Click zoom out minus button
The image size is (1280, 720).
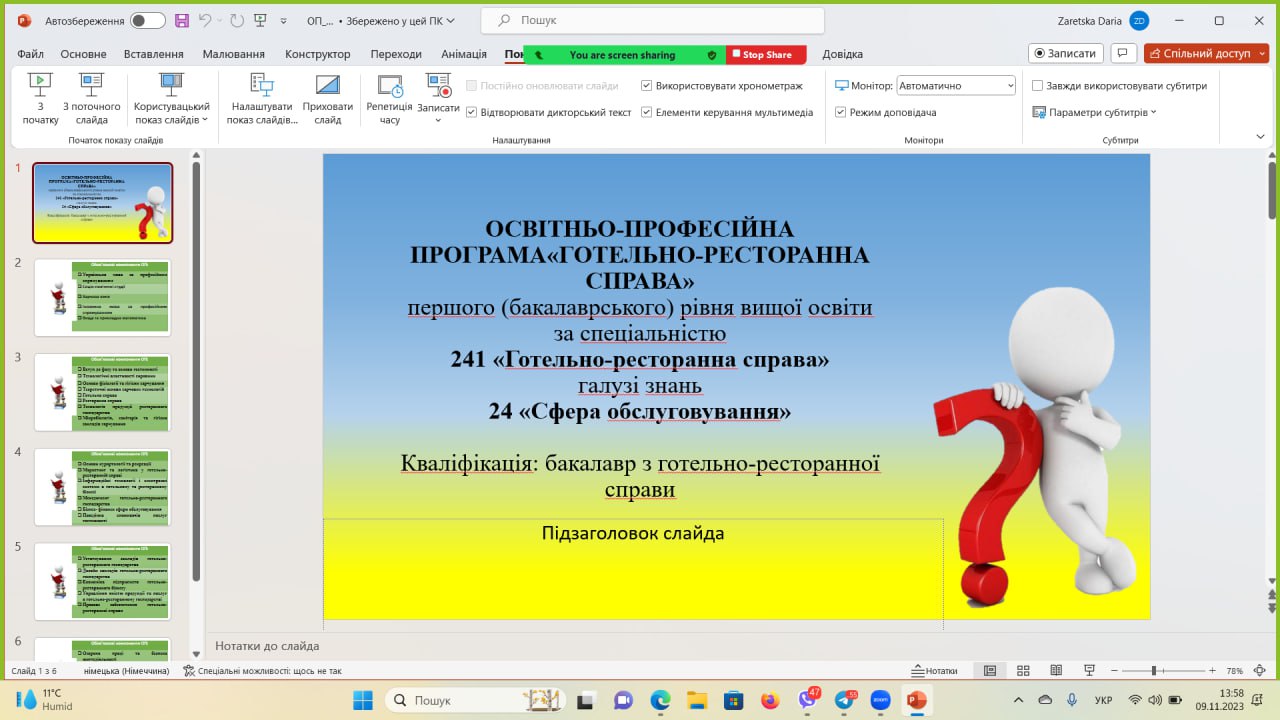1112,671
